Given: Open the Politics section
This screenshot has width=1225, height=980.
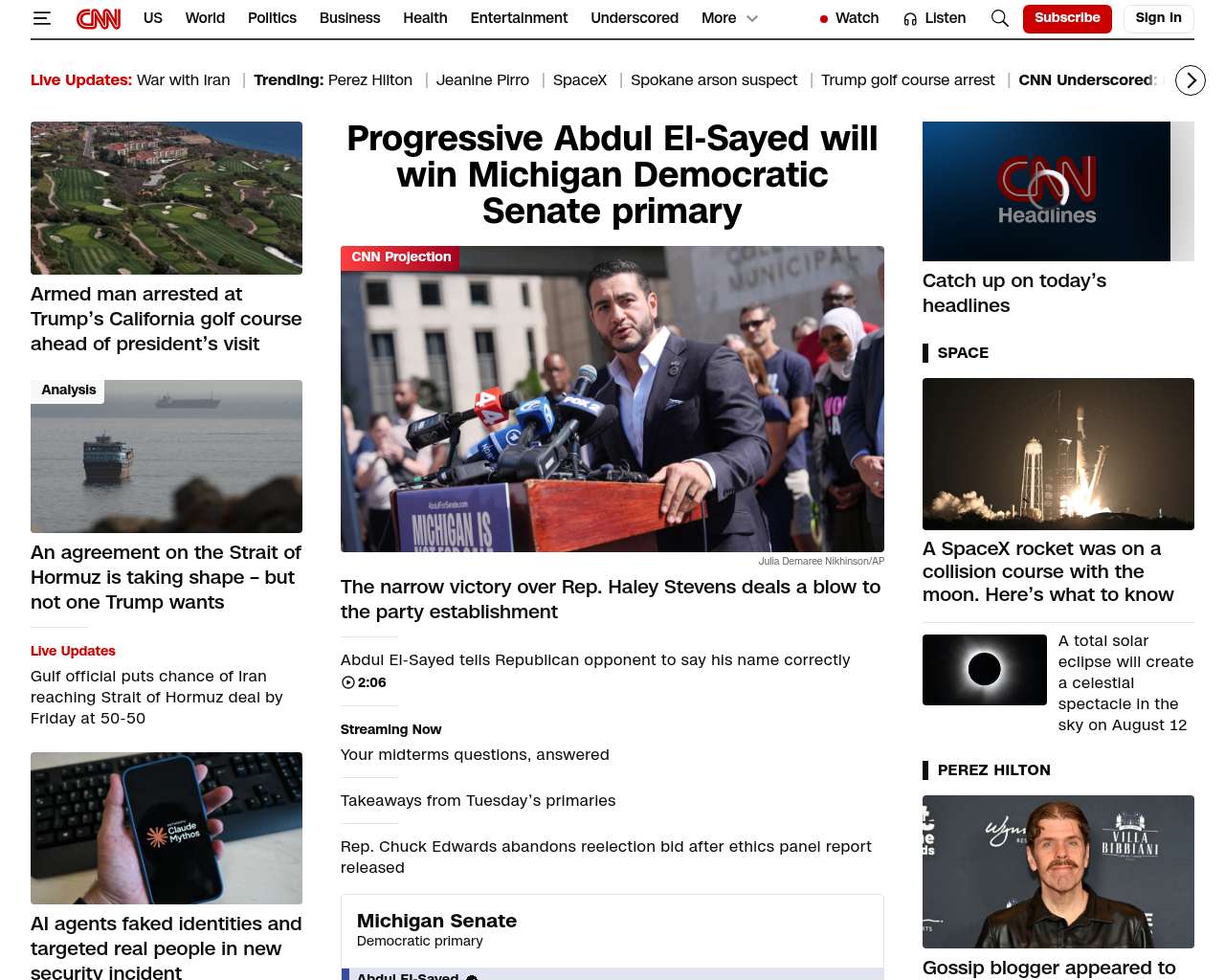Looking at the screenshot, I should tap(272, 18).
